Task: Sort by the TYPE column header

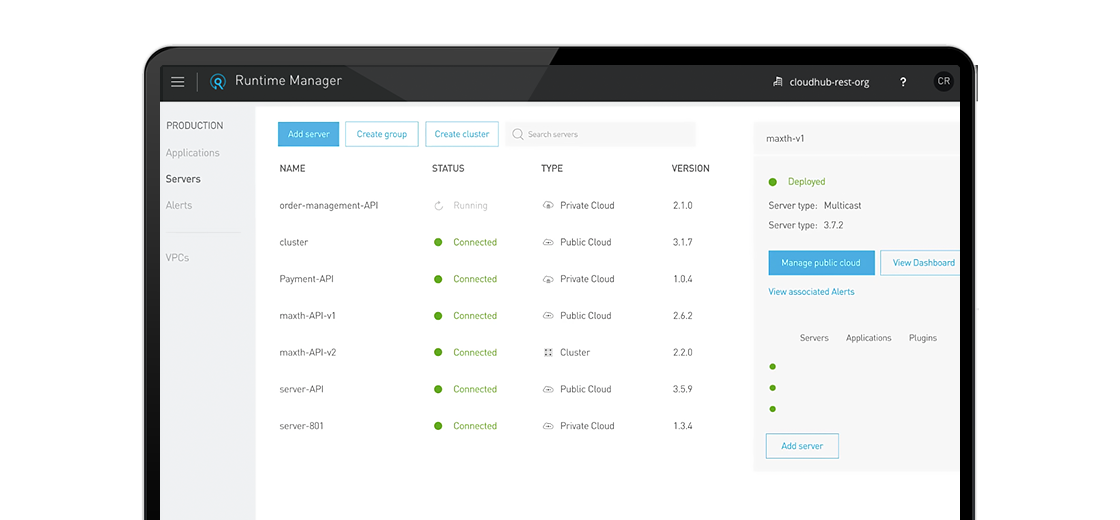Action: pyautogui.click(x=552, y=169)
